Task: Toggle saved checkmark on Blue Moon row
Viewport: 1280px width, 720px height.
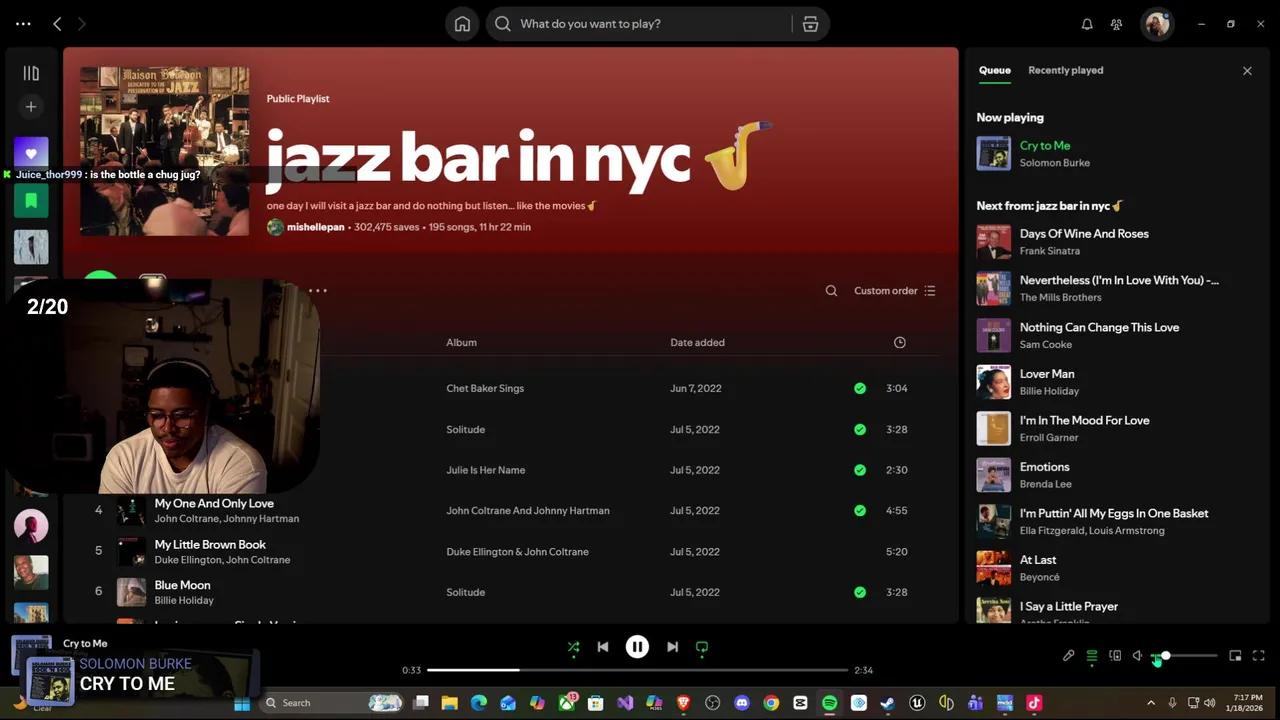Action: click(x=860, y=592)
